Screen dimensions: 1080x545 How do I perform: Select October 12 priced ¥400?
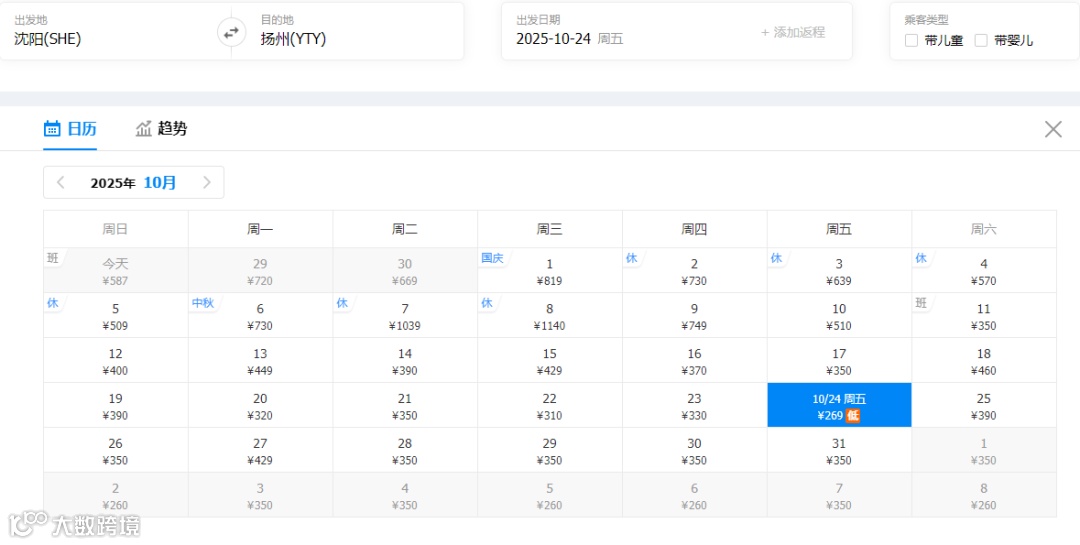tap(116, 360)
